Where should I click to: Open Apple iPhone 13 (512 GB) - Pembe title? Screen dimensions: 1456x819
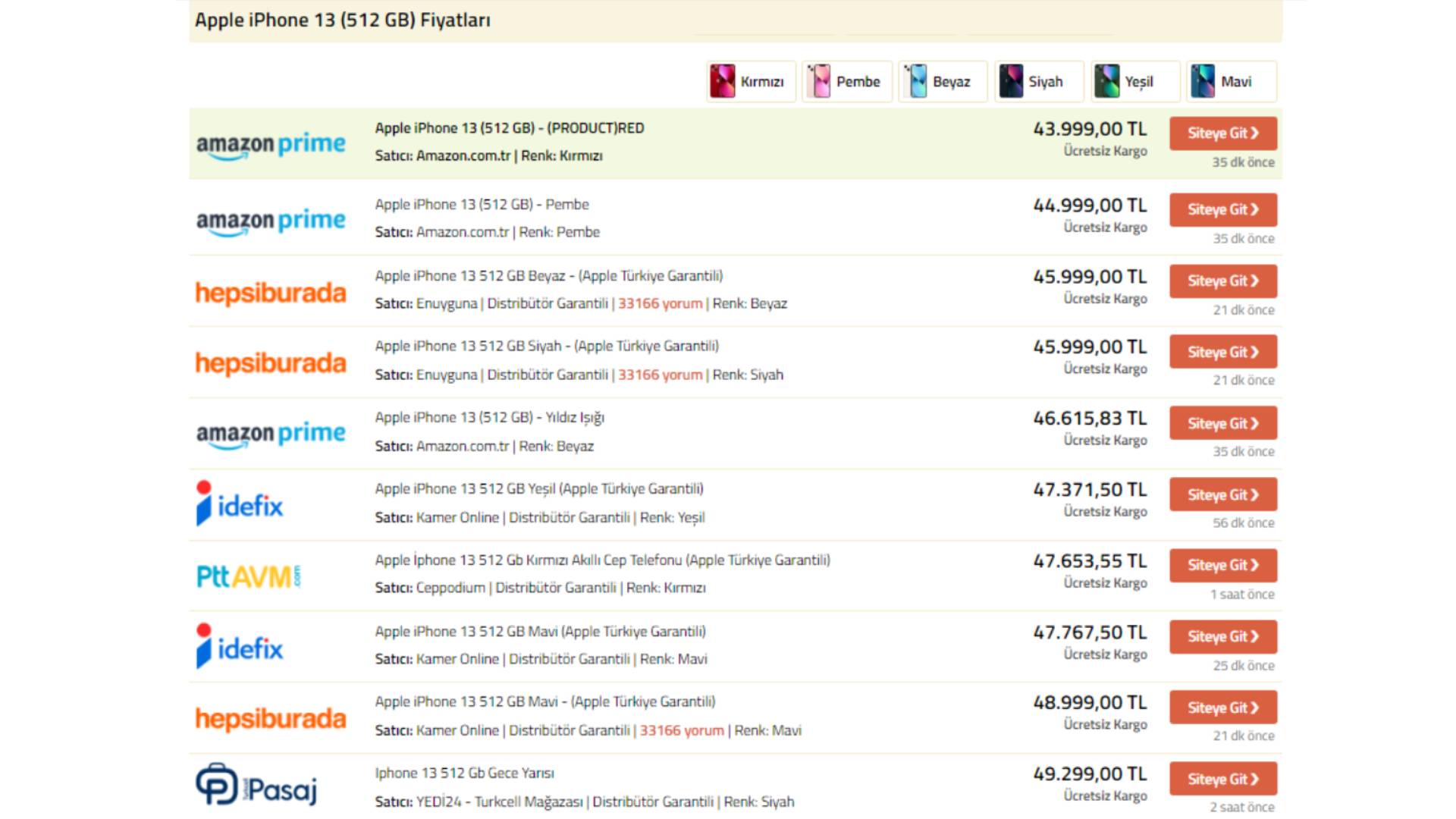tap(482, 205)
